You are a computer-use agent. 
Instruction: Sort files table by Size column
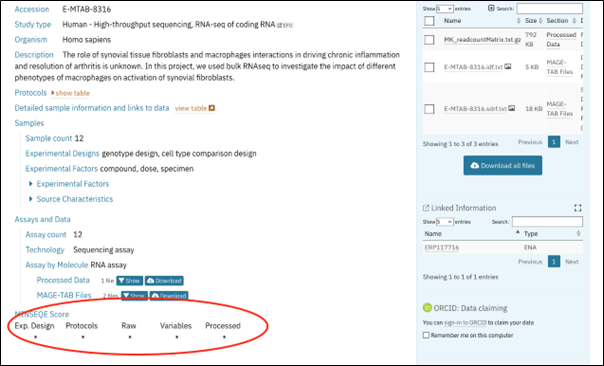540,21
